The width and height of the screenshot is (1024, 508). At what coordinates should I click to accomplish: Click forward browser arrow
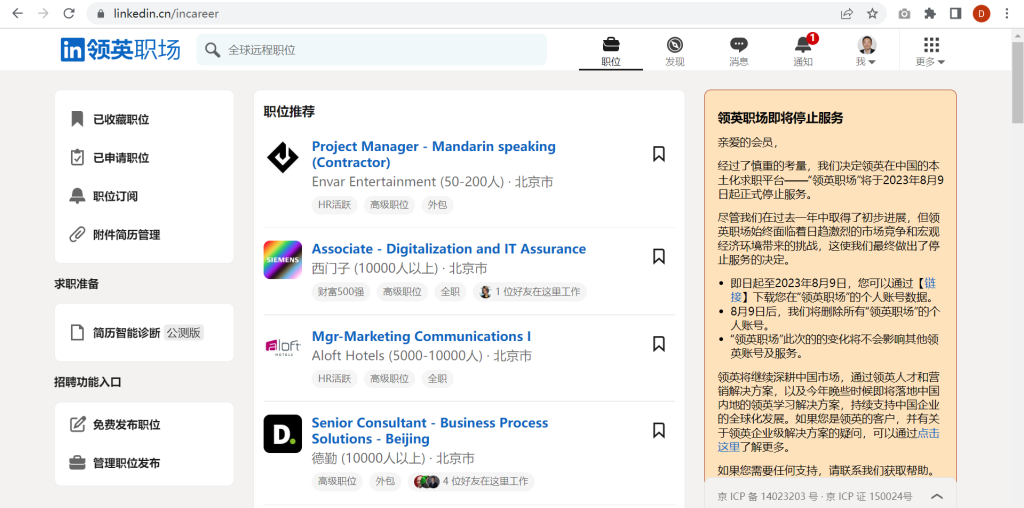coord(43,13)
